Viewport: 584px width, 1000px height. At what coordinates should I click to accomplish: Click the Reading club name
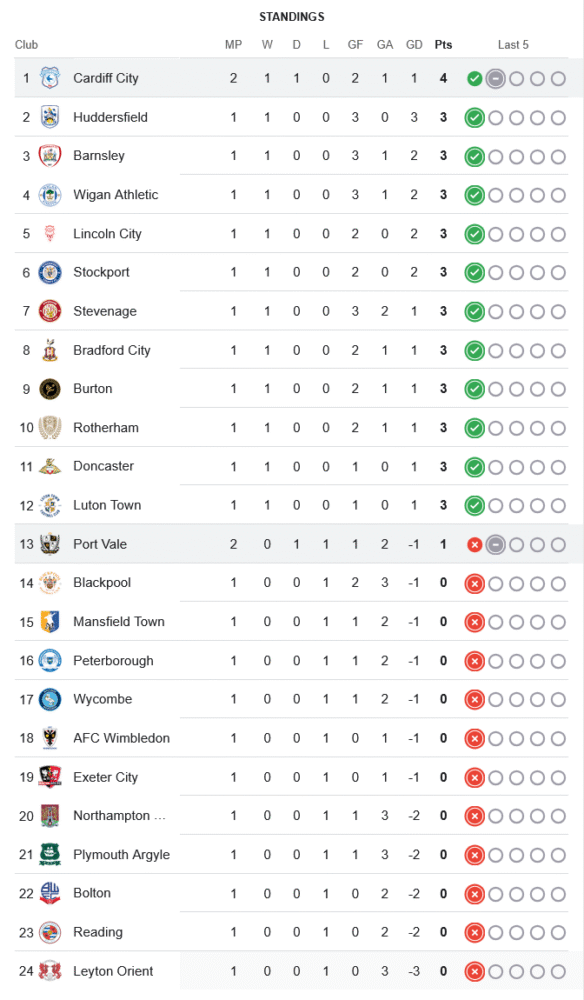coord(98,932)
